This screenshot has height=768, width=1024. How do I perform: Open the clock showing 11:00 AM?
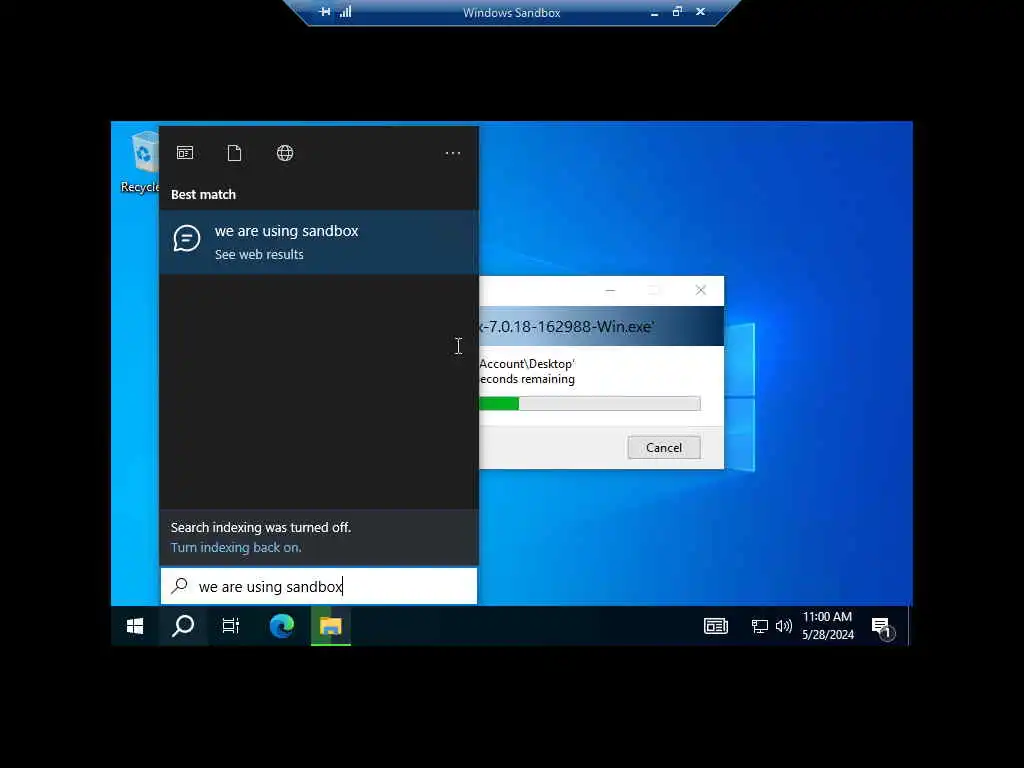pos(827,626)
